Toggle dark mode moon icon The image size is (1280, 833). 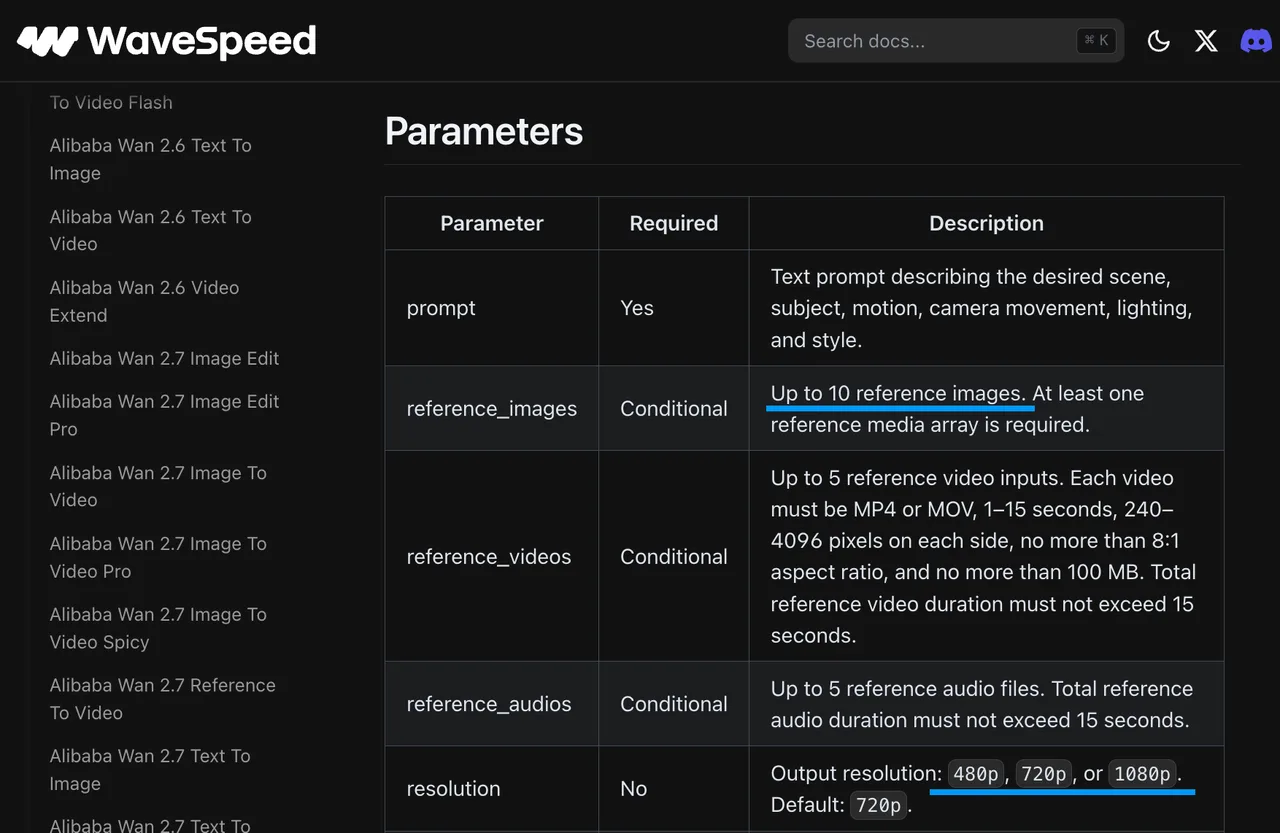click(x=1158, y=41)
